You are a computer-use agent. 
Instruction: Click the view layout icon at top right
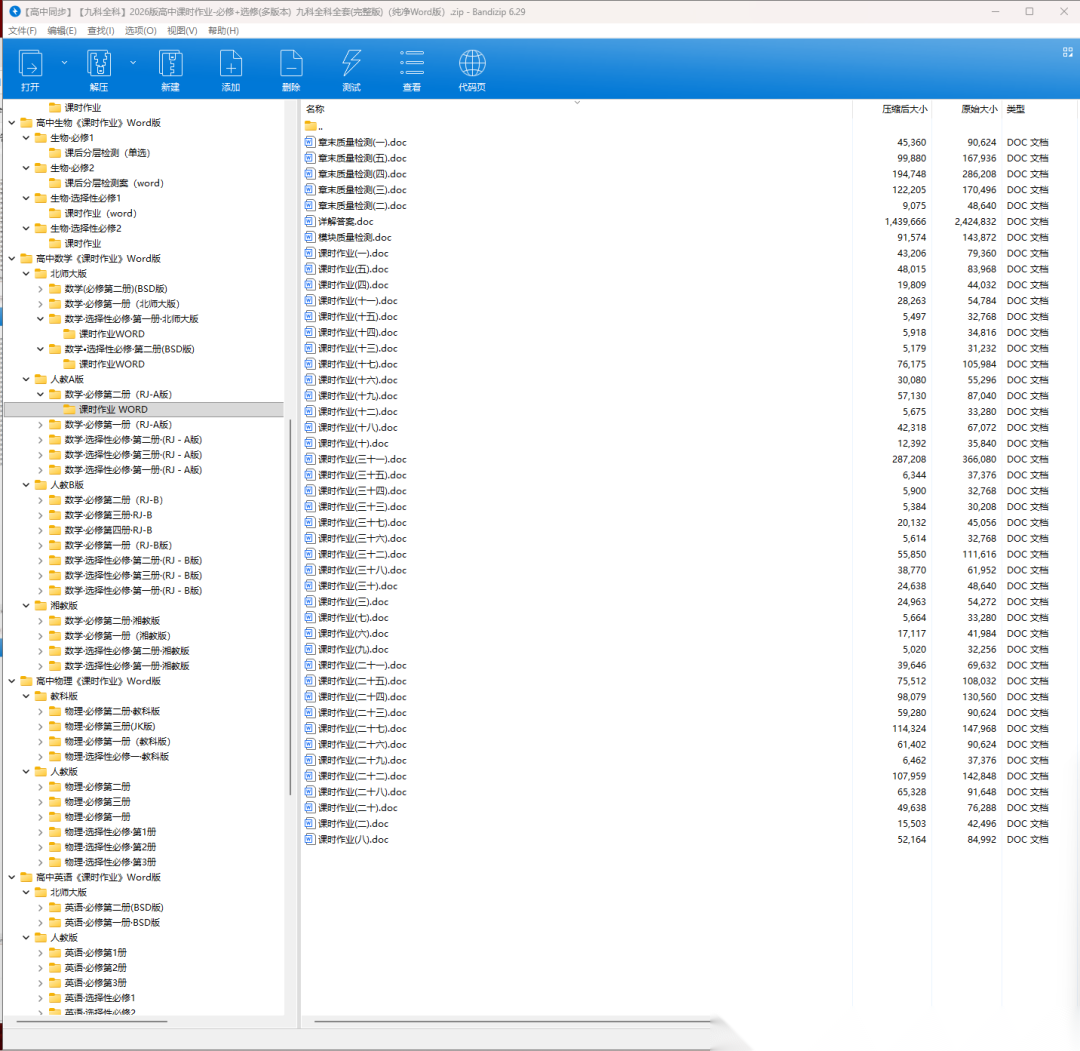(1067, 52)
